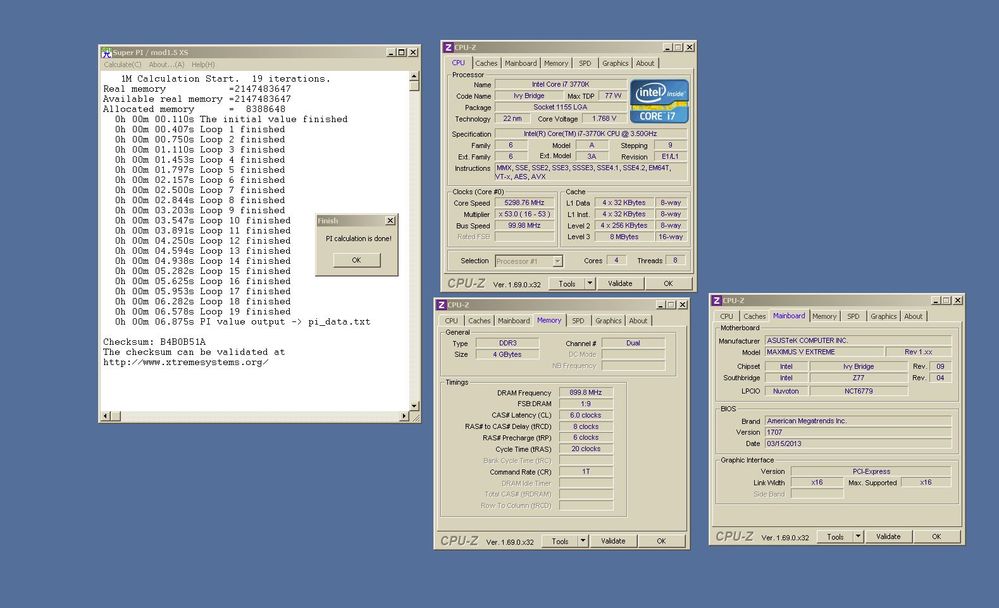Screen dimensions: 999x608
Task: Close the Finish dialog
Action: pyautogui.click(x=390, y=221)
